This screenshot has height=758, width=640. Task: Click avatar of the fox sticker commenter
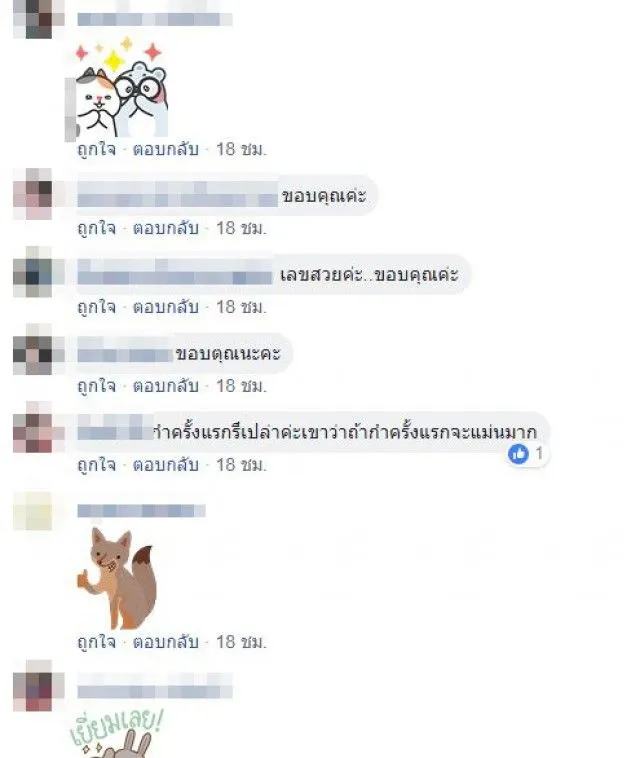tap(32, 511)
